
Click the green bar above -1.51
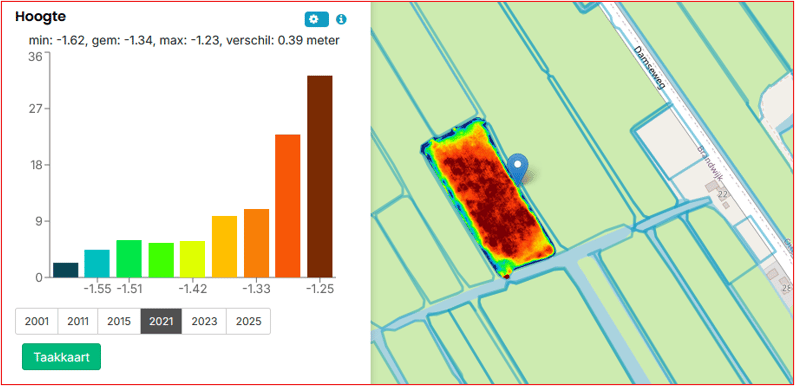129,259
